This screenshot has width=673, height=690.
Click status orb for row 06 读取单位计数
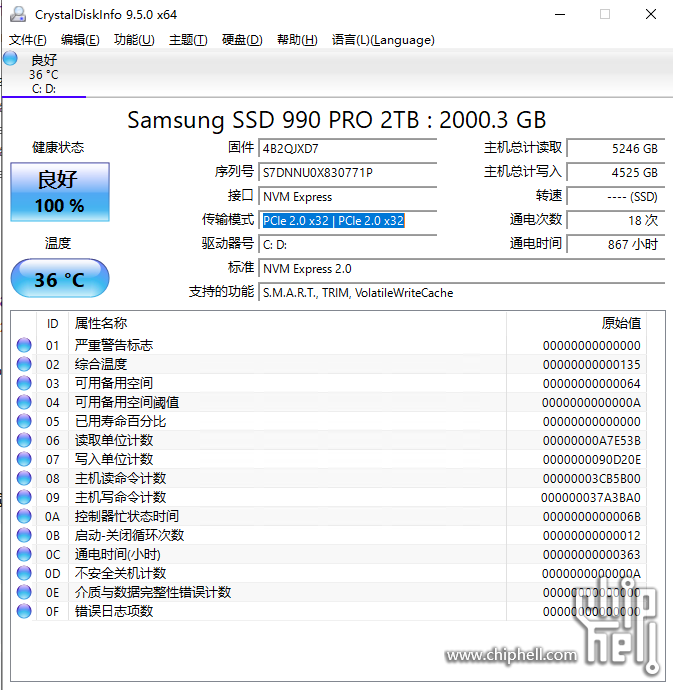[x=24, y=440]
